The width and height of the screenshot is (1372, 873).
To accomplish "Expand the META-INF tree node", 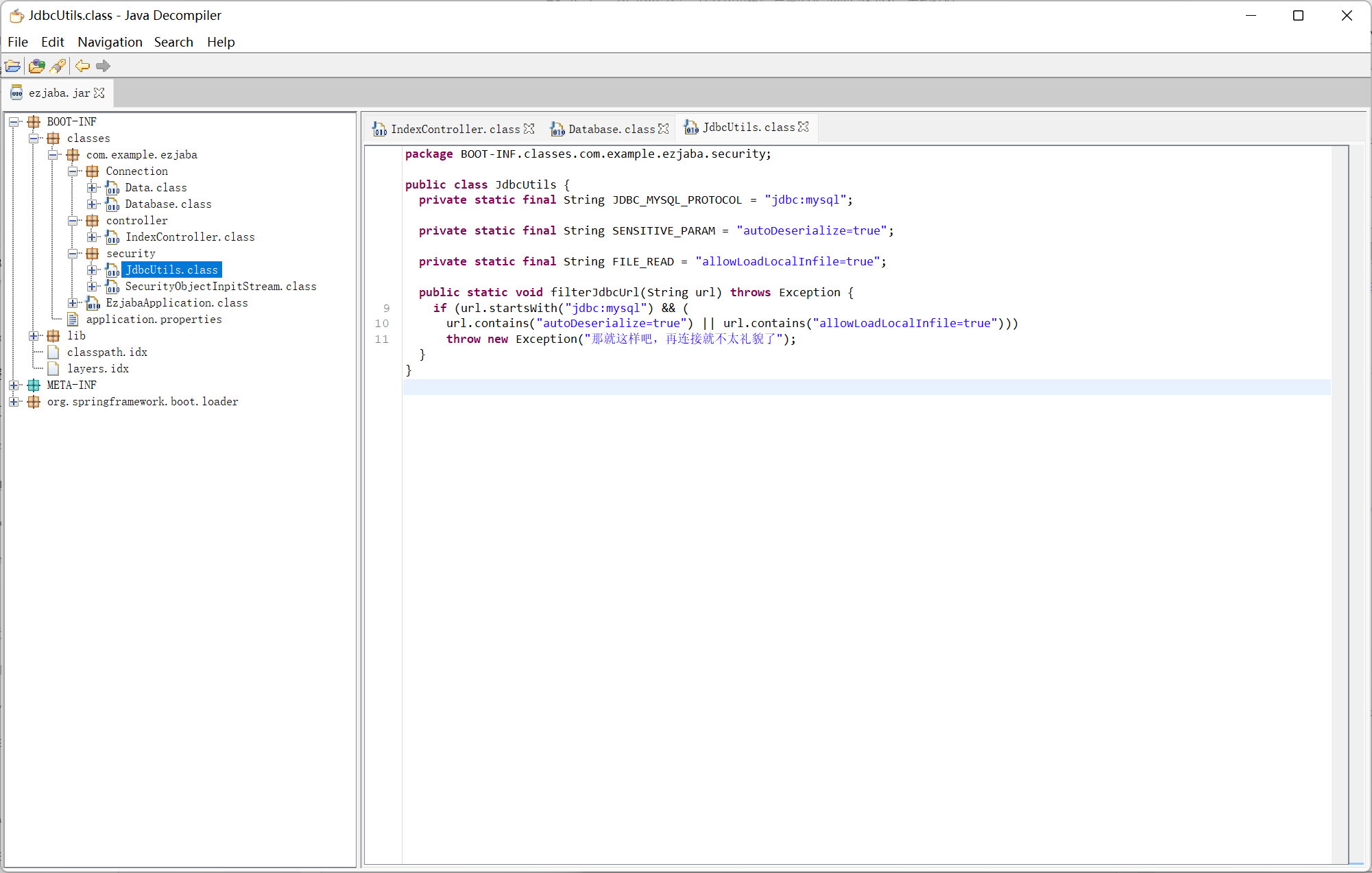I will (x=14, y=385).
